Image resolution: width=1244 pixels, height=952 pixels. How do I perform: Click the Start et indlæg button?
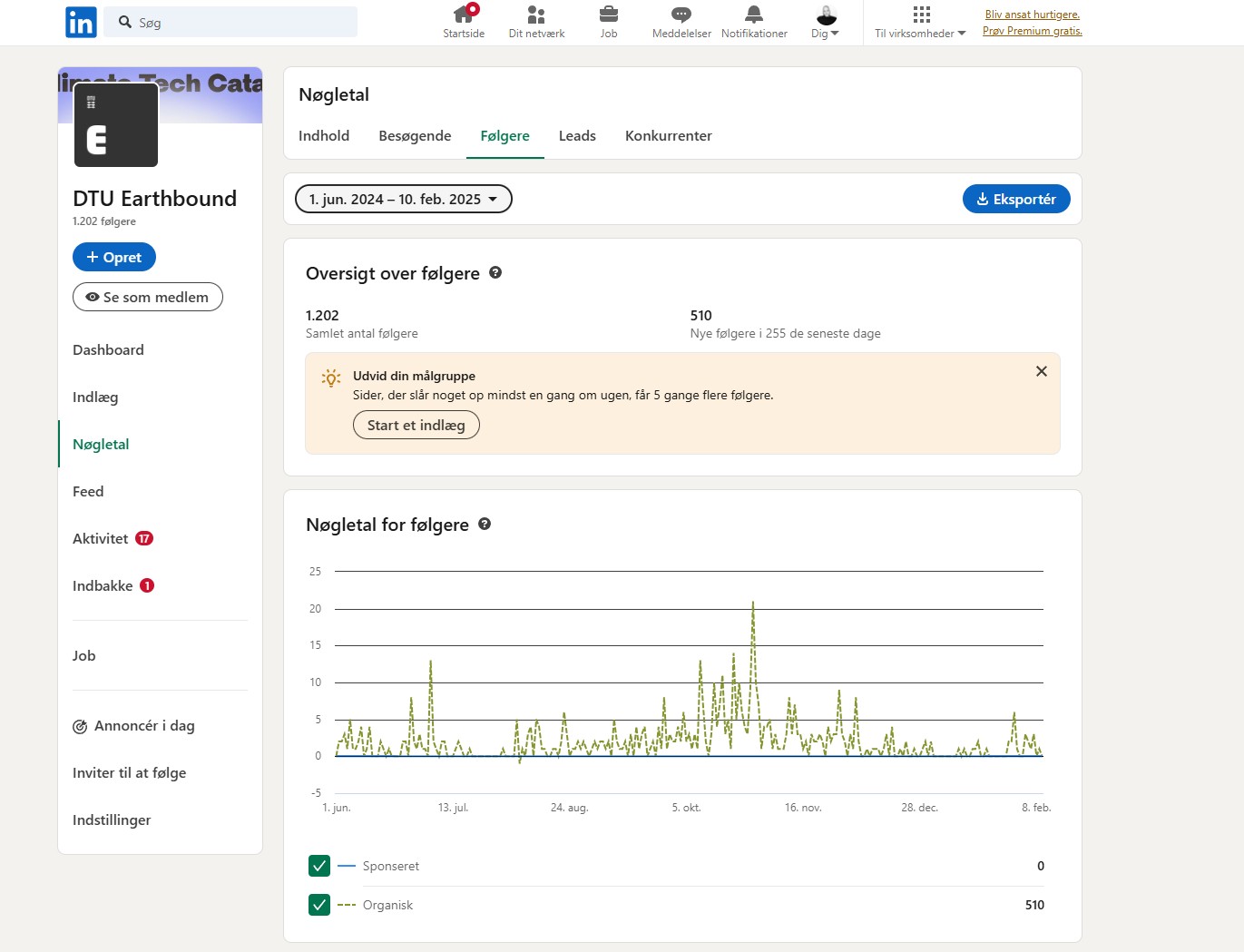[x=416, y=425]
